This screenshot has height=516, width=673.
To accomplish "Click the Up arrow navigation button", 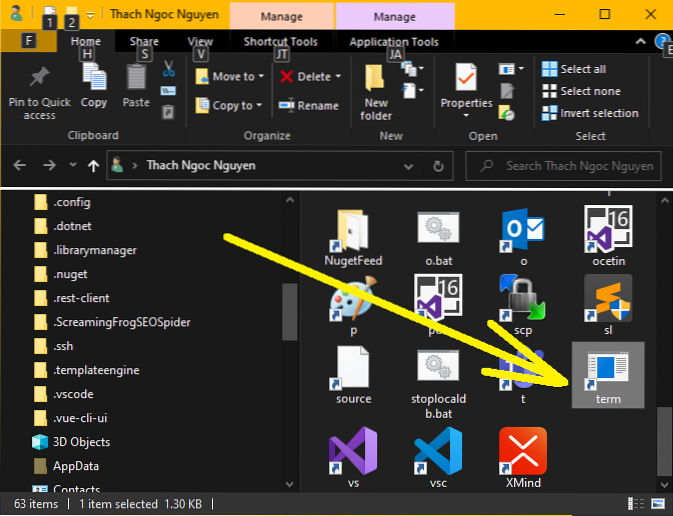I will point(94,165).
